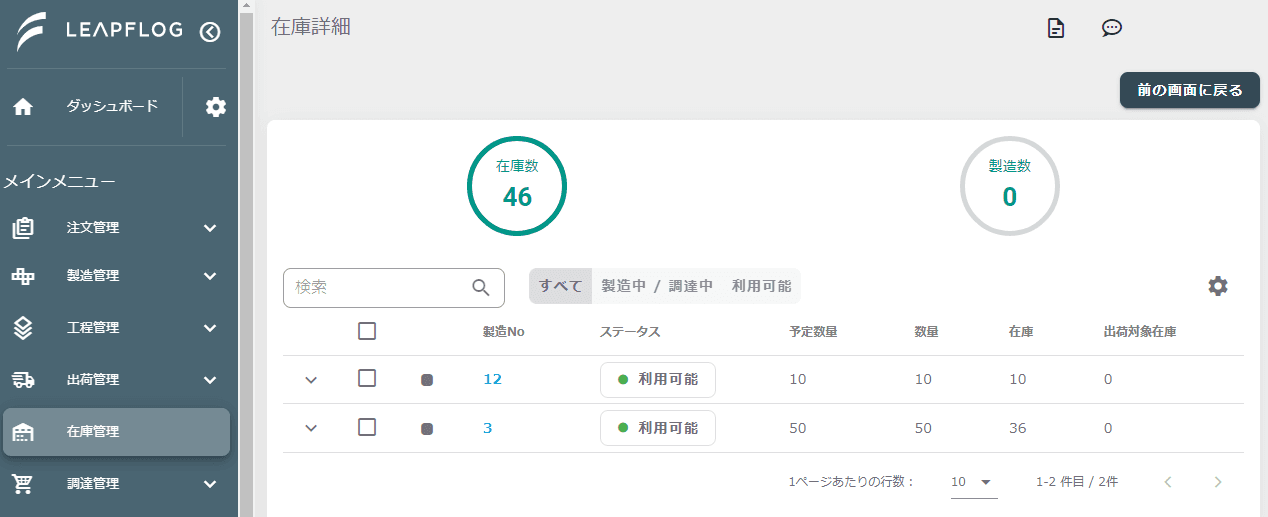Click the search magnifier icon
Image resolution: width=1268 pixels, height=517 pixels.
[481, 288]
